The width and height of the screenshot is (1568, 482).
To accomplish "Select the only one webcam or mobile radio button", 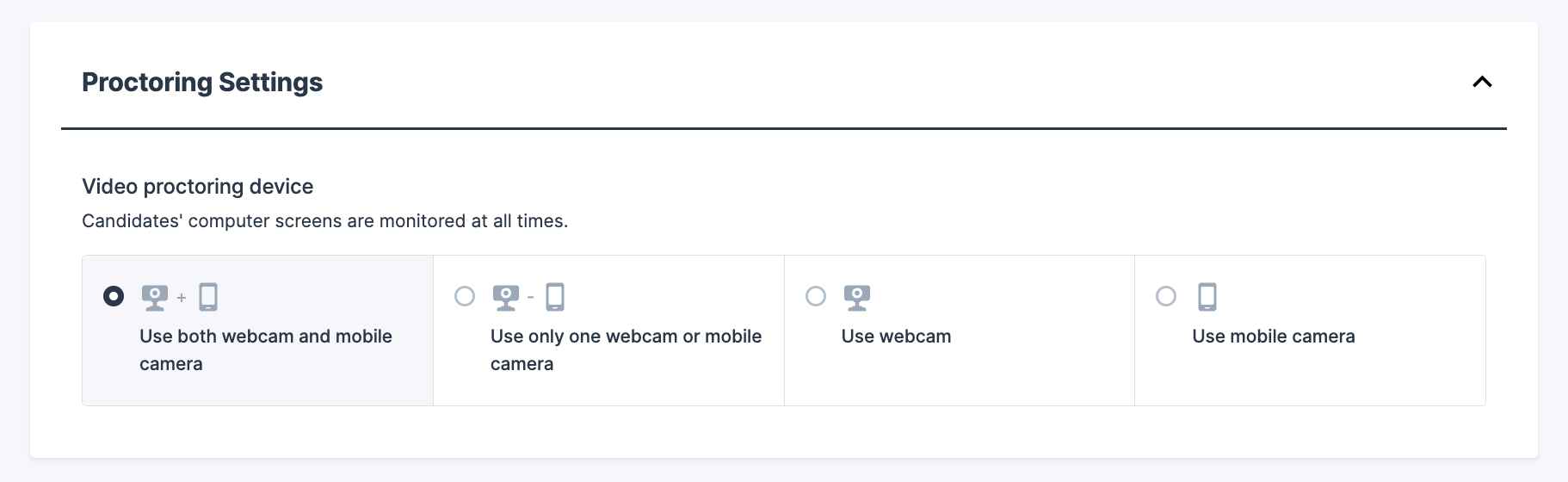I will 465,296.
